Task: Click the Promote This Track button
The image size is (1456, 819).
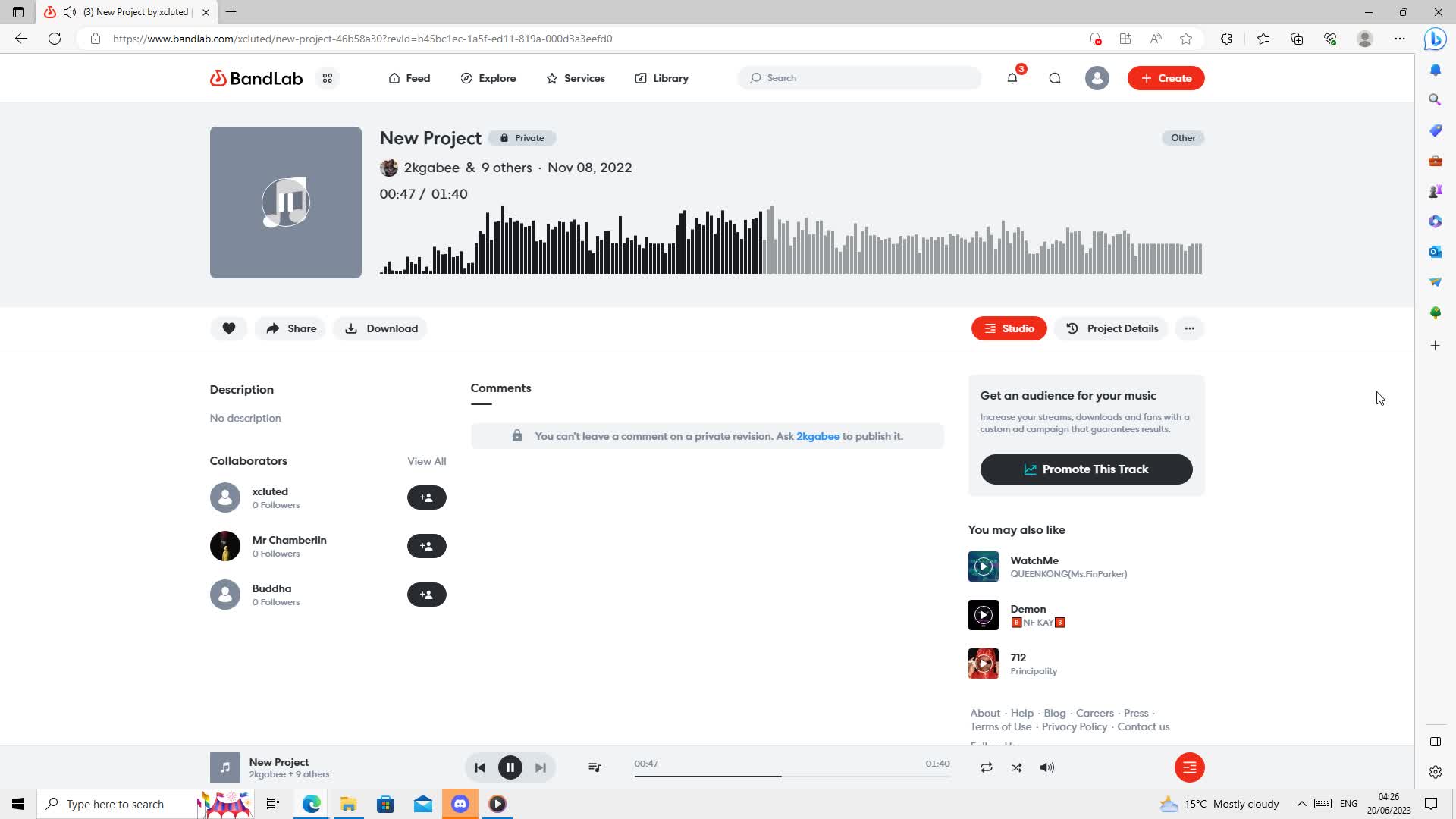Action: click(1086, 469)
